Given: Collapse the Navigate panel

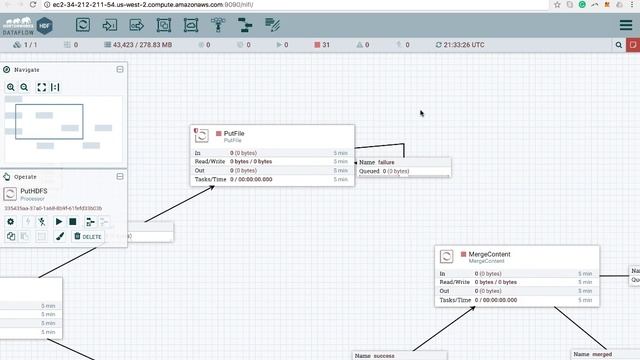Looking at the screenshot, I should (120, 69).
